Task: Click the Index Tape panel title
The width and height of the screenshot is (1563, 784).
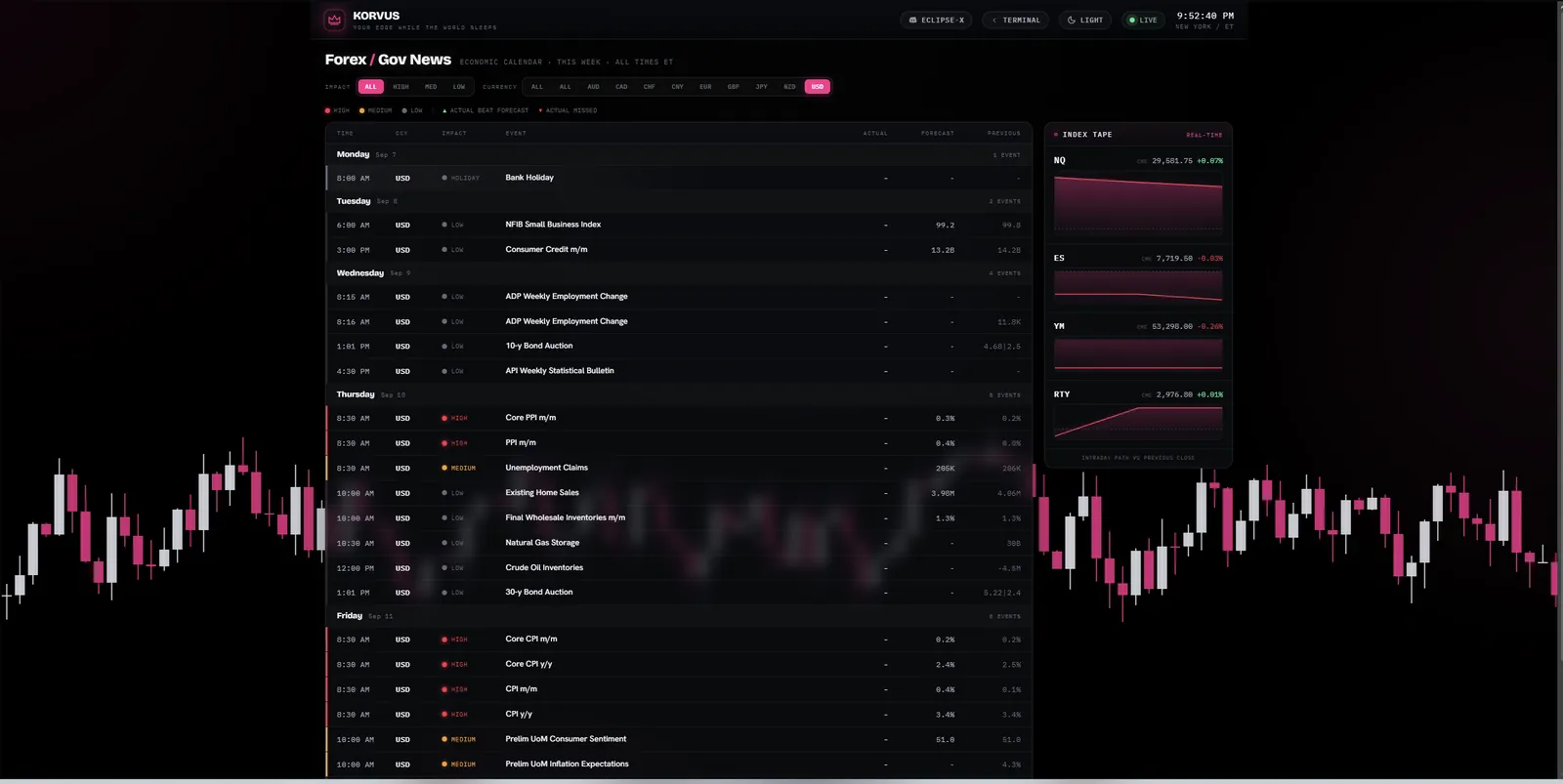Action: [1086, 135]
